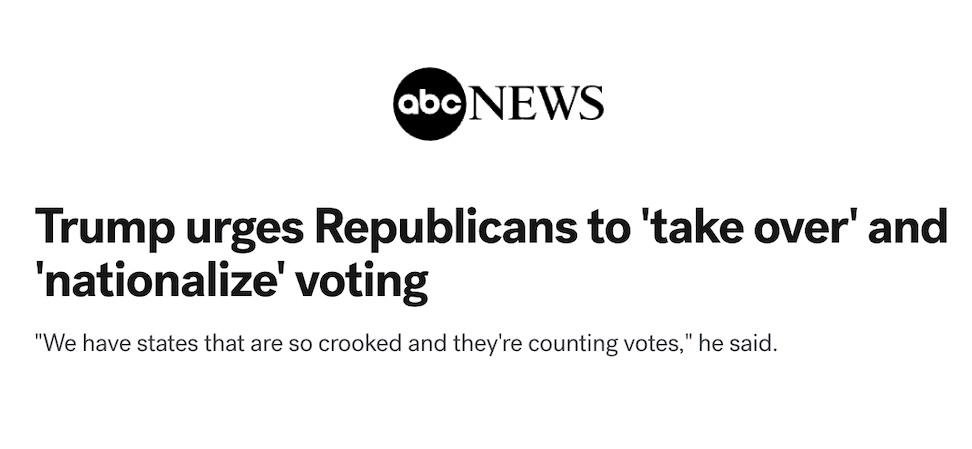Click the letter 'c' inside the abc logo

[x=453, y=105]
